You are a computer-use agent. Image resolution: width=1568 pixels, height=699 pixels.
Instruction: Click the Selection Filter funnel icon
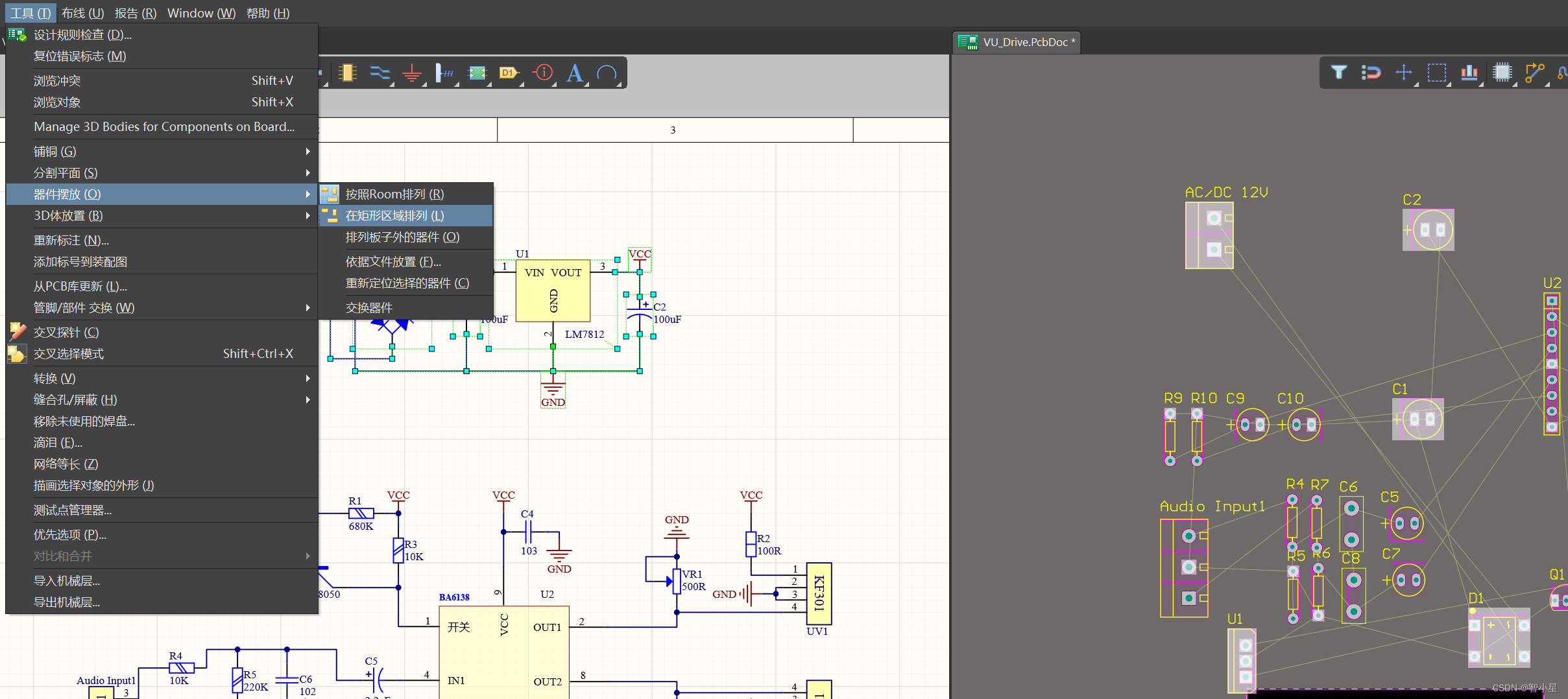(1339, 72)
